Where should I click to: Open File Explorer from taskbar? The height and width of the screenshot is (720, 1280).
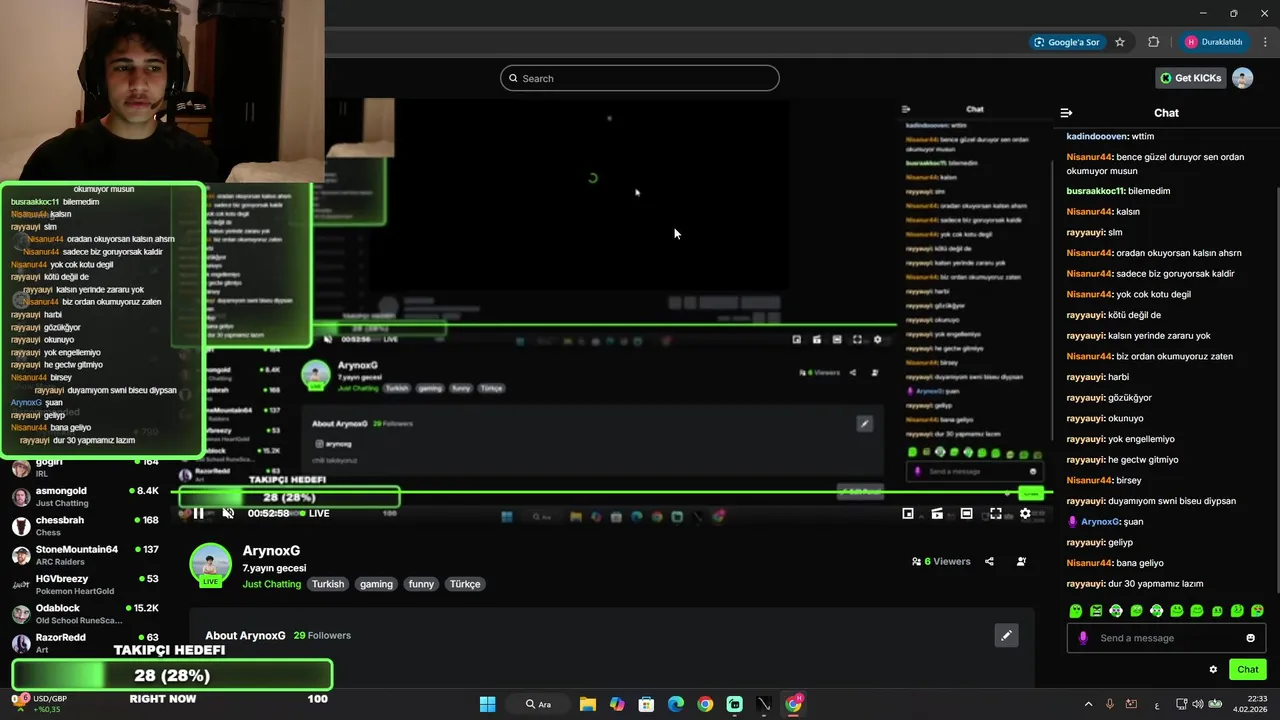(x=587, y=704)
